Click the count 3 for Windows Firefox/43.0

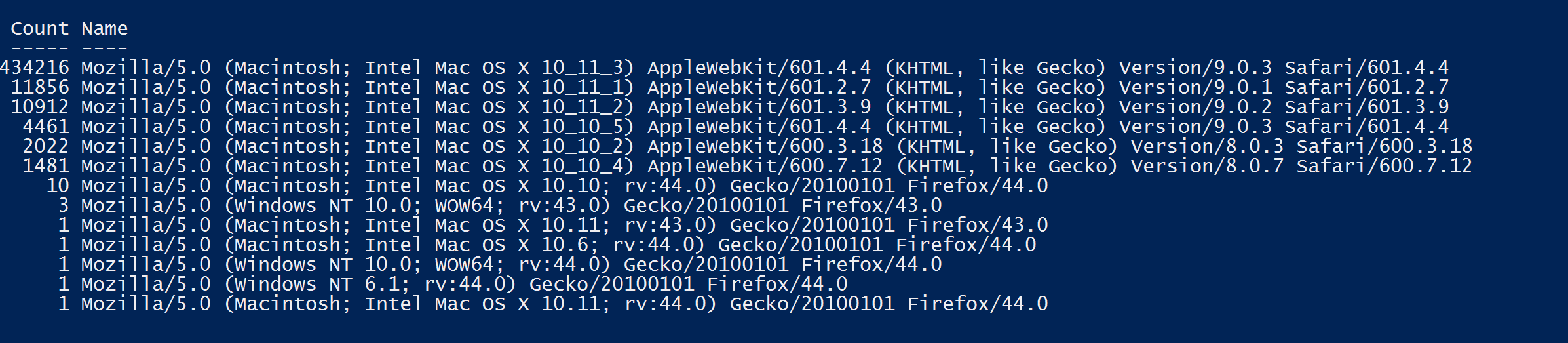pos(64,205)
